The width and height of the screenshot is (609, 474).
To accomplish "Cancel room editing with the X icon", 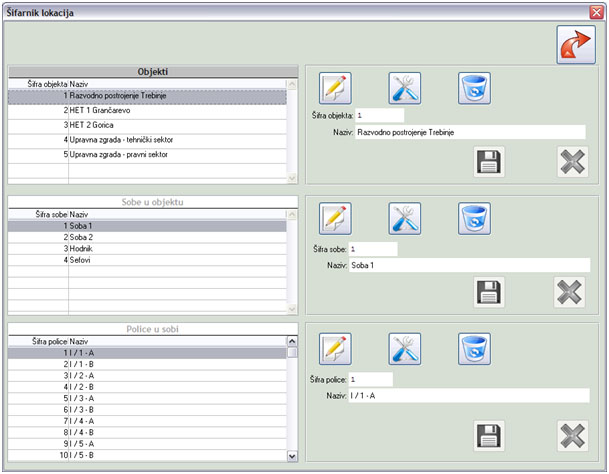I will (x=570, y=292).
